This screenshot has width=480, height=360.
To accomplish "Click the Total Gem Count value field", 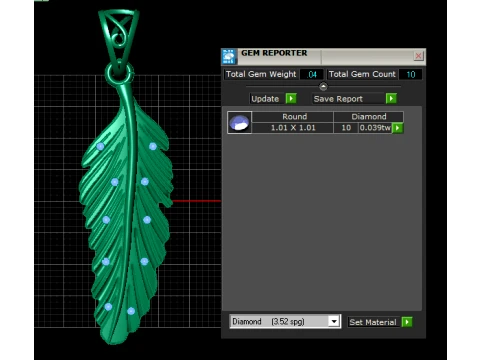I will pos(410,74).
